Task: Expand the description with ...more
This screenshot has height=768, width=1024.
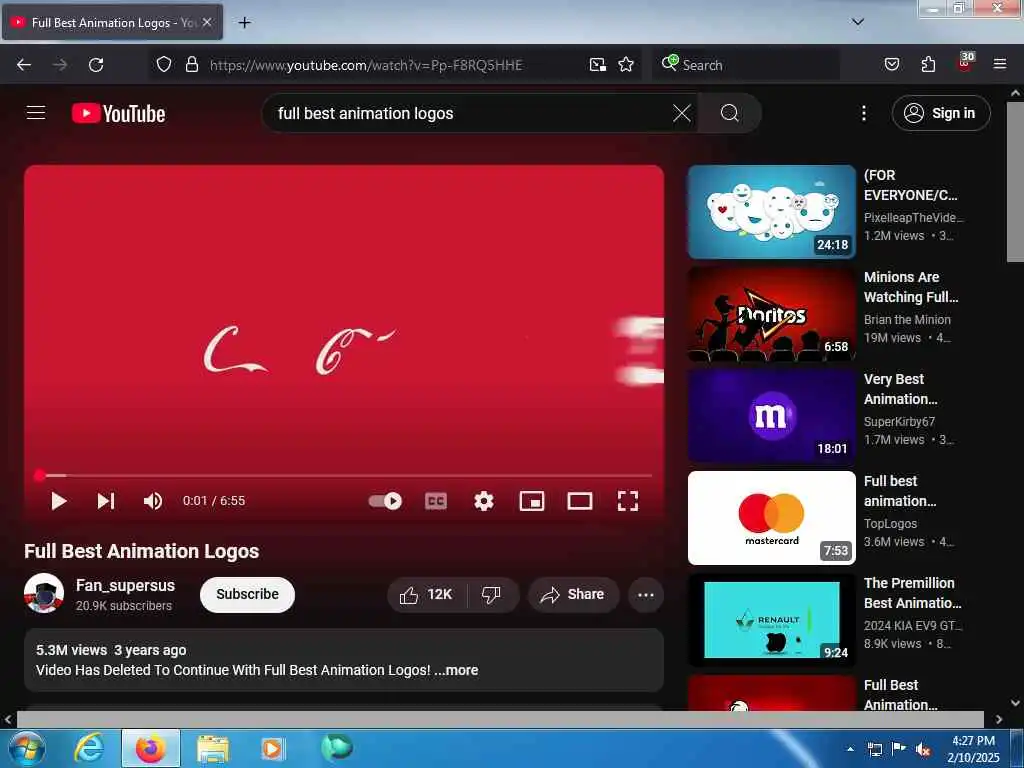Action: pos(456,670)
